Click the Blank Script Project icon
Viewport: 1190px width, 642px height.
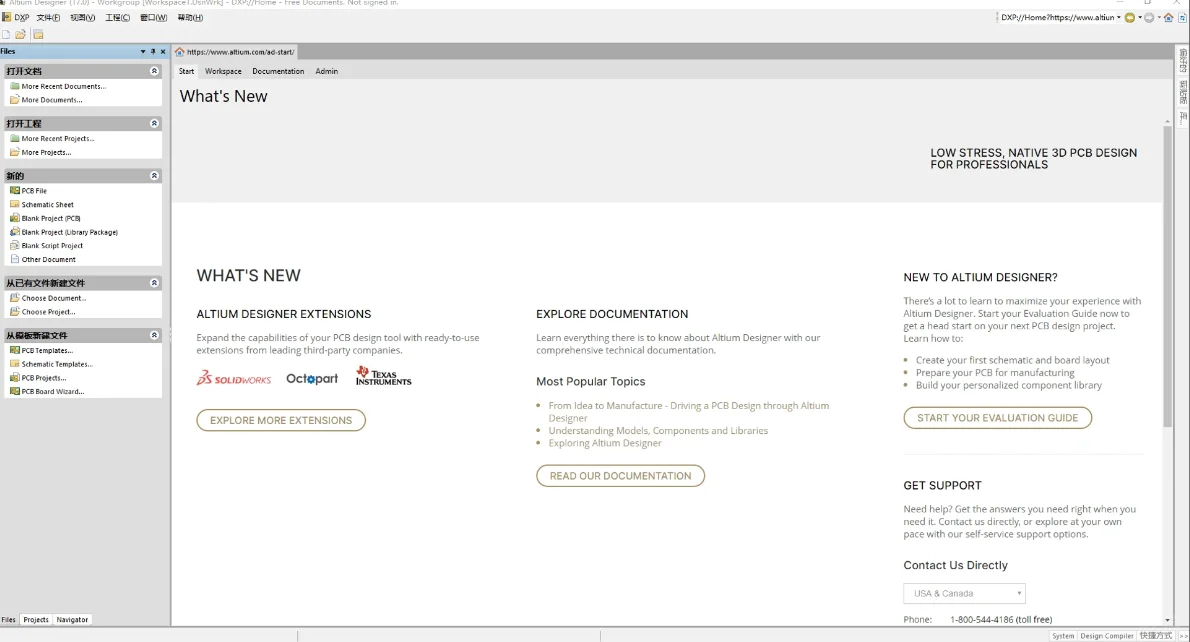click(x=14, y=245)
